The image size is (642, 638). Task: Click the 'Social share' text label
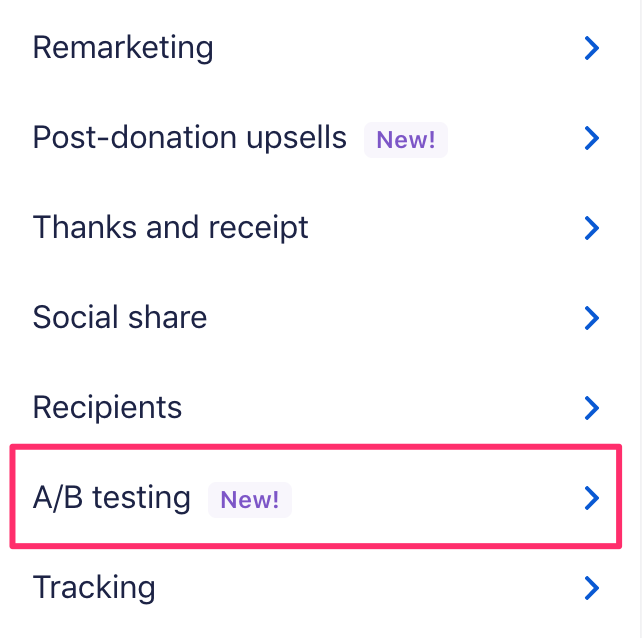click(x=120, y=318)
